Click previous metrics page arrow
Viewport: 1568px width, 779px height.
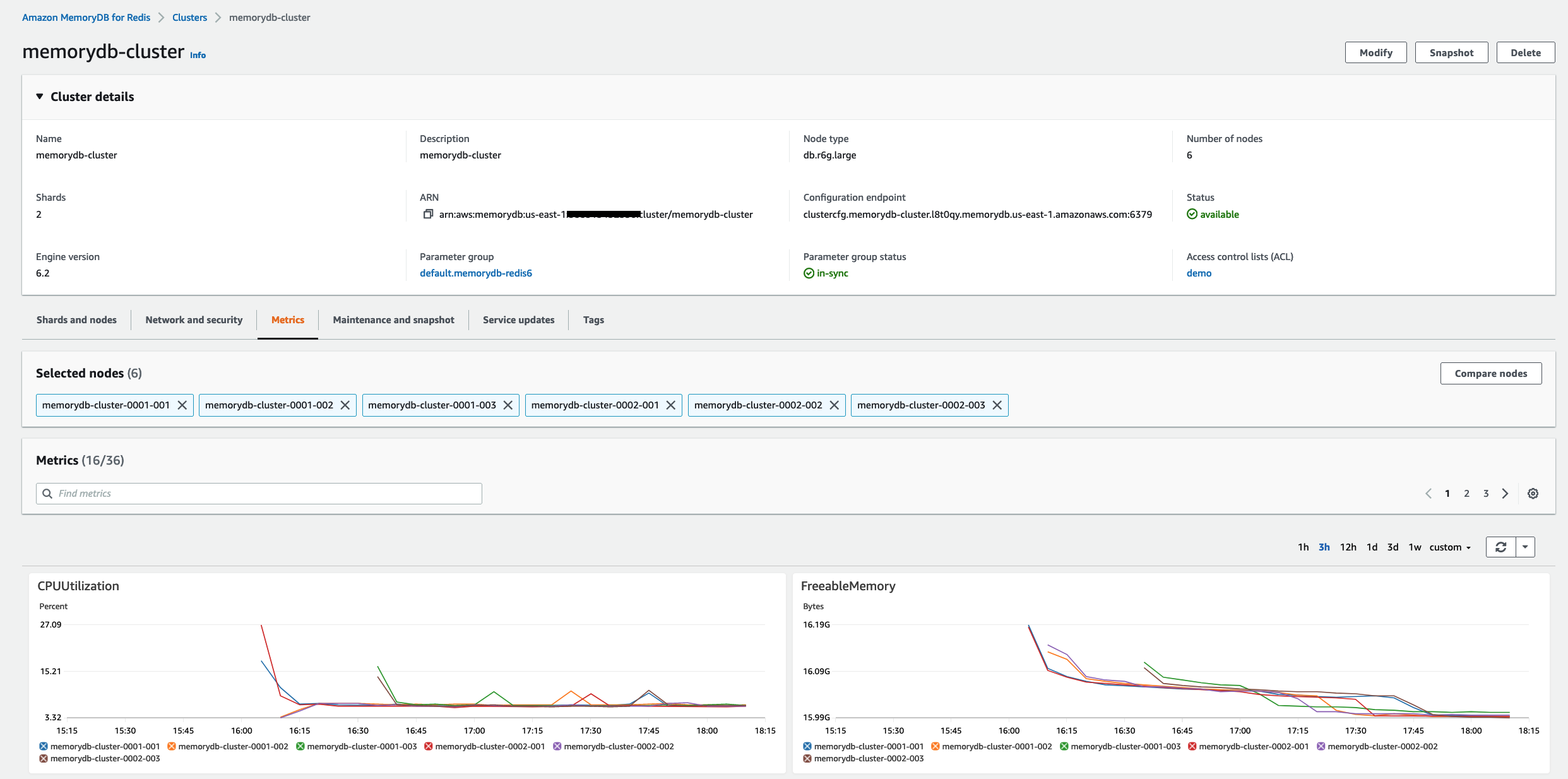(x=1428, y=494)
